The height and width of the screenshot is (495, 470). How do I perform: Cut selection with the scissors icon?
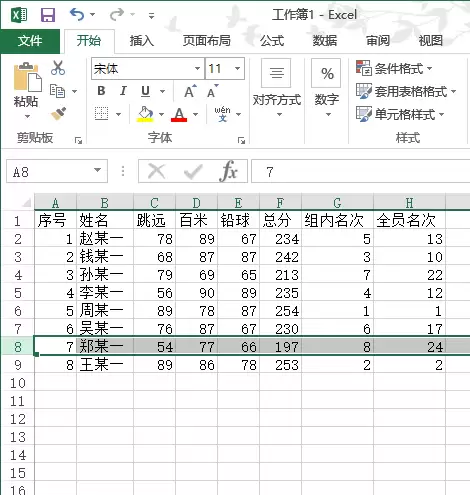pyautogui.click(x=58, y=68)
